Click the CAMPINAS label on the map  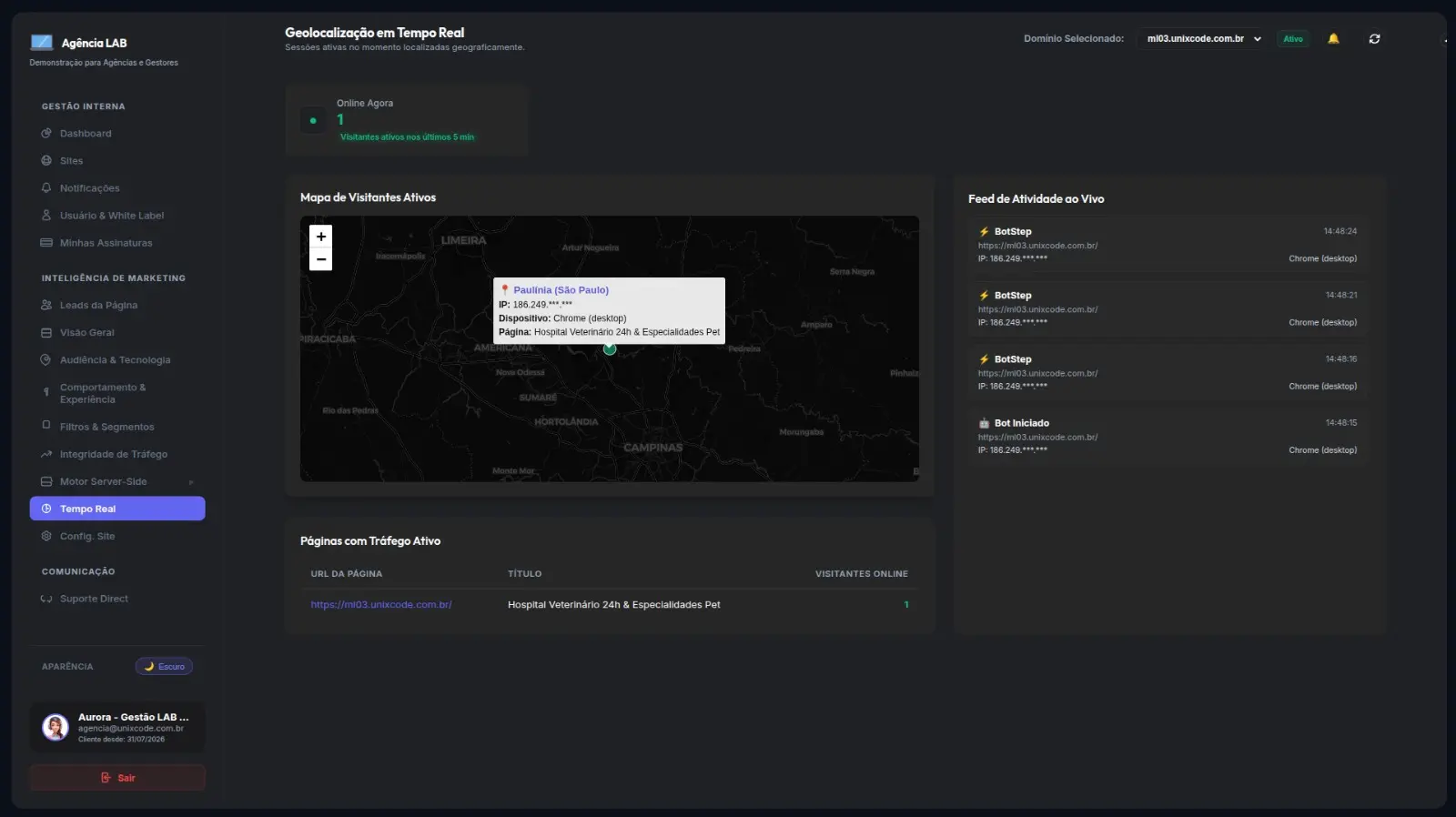pos(652,448)
